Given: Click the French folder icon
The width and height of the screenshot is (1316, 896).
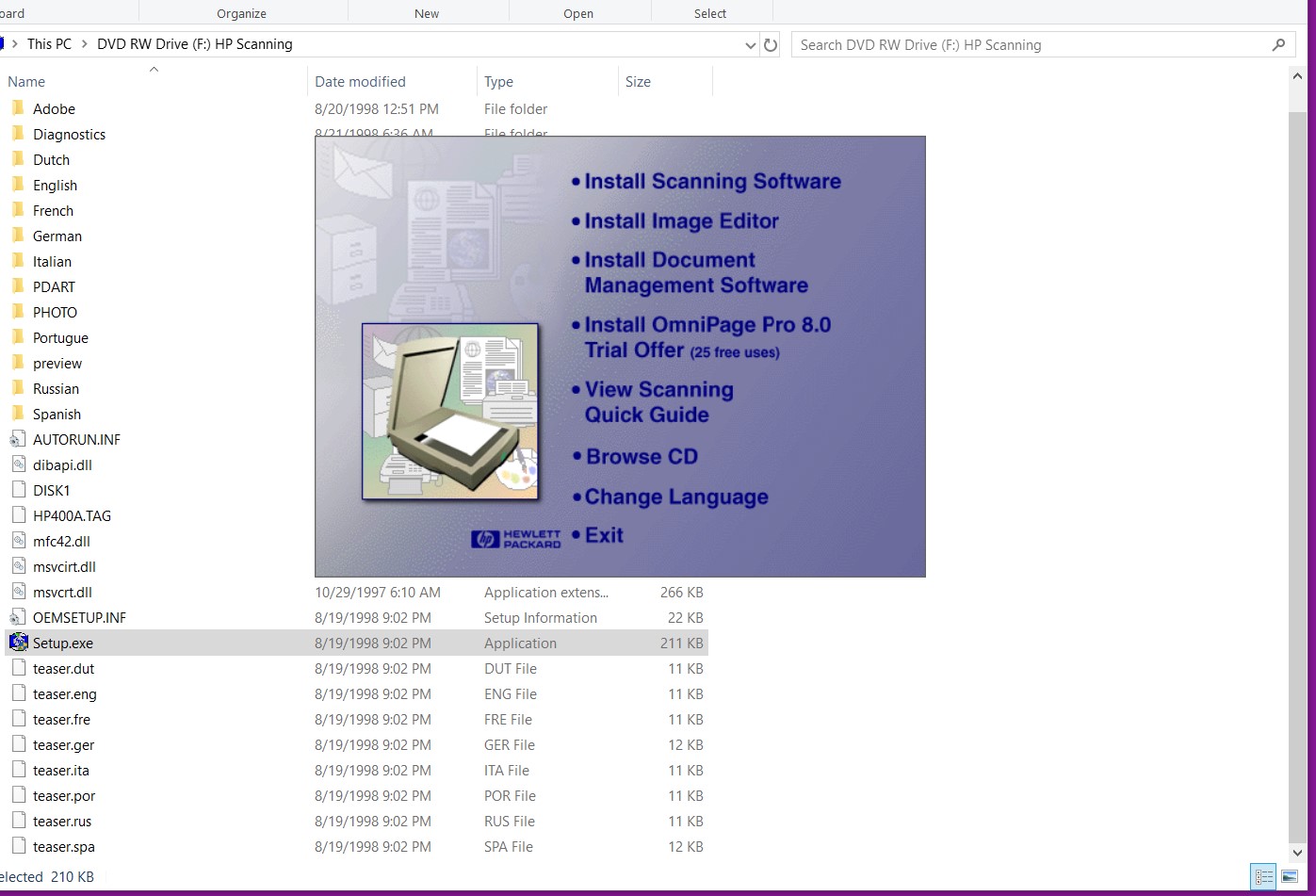Looking at the screenshot, I should pyautogui.click(x=18, y=210).
